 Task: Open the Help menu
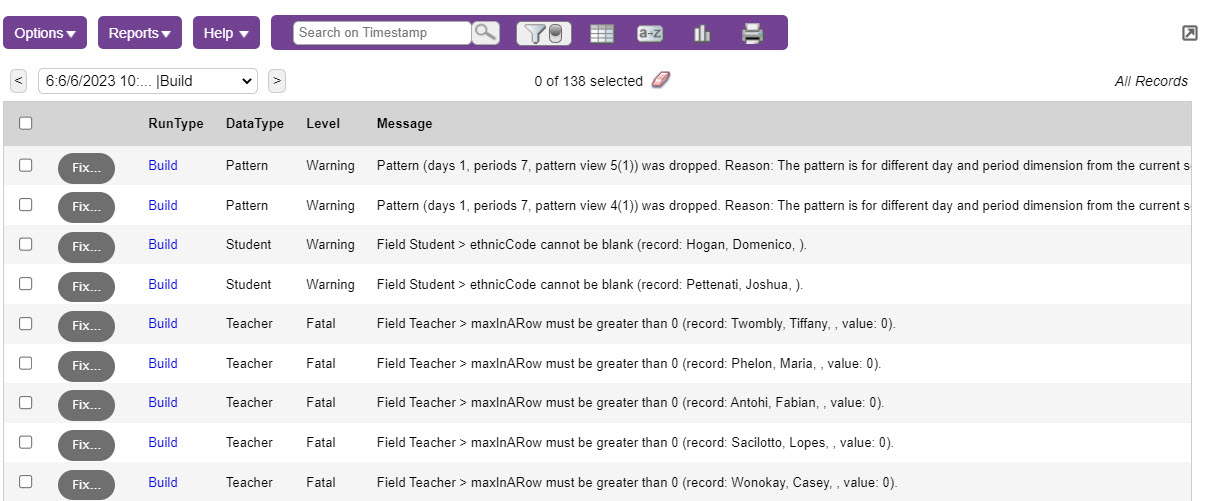coord(226,33)
